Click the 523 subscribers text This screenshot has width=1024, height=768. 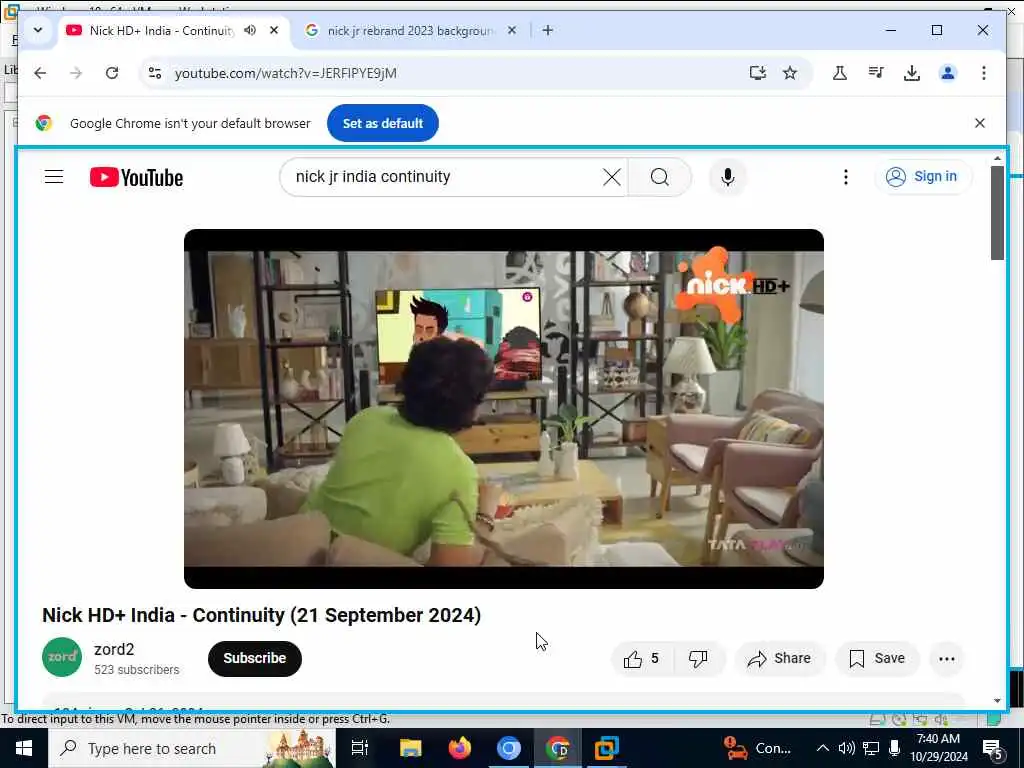pyautogui.click(x=136, y=670)
